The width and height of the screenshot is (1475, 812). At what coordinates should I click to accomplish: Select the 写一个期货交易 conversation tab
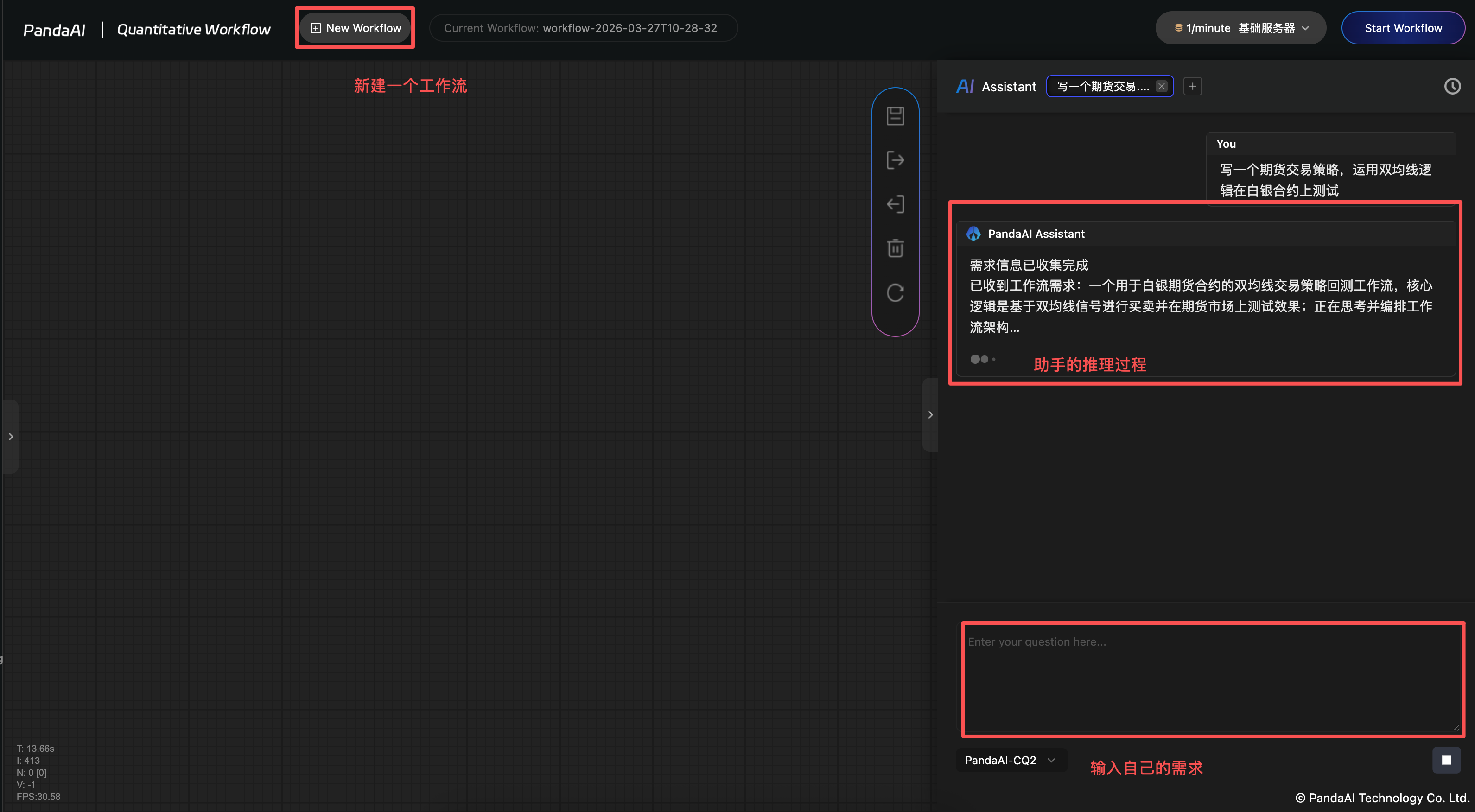coord(1102,87)
